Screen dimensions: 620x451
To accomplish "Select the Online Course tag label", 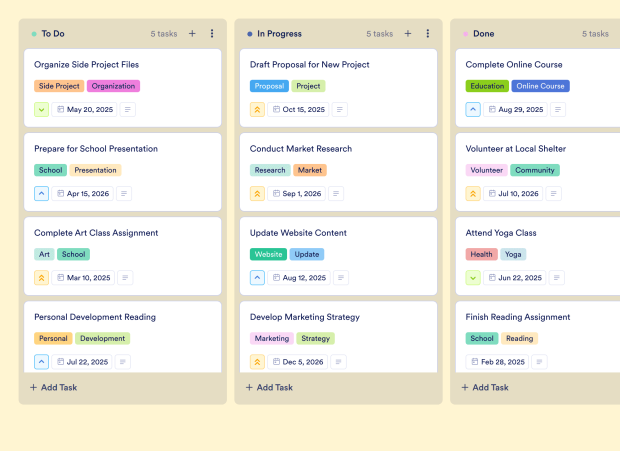I will (x=541, y=86).
